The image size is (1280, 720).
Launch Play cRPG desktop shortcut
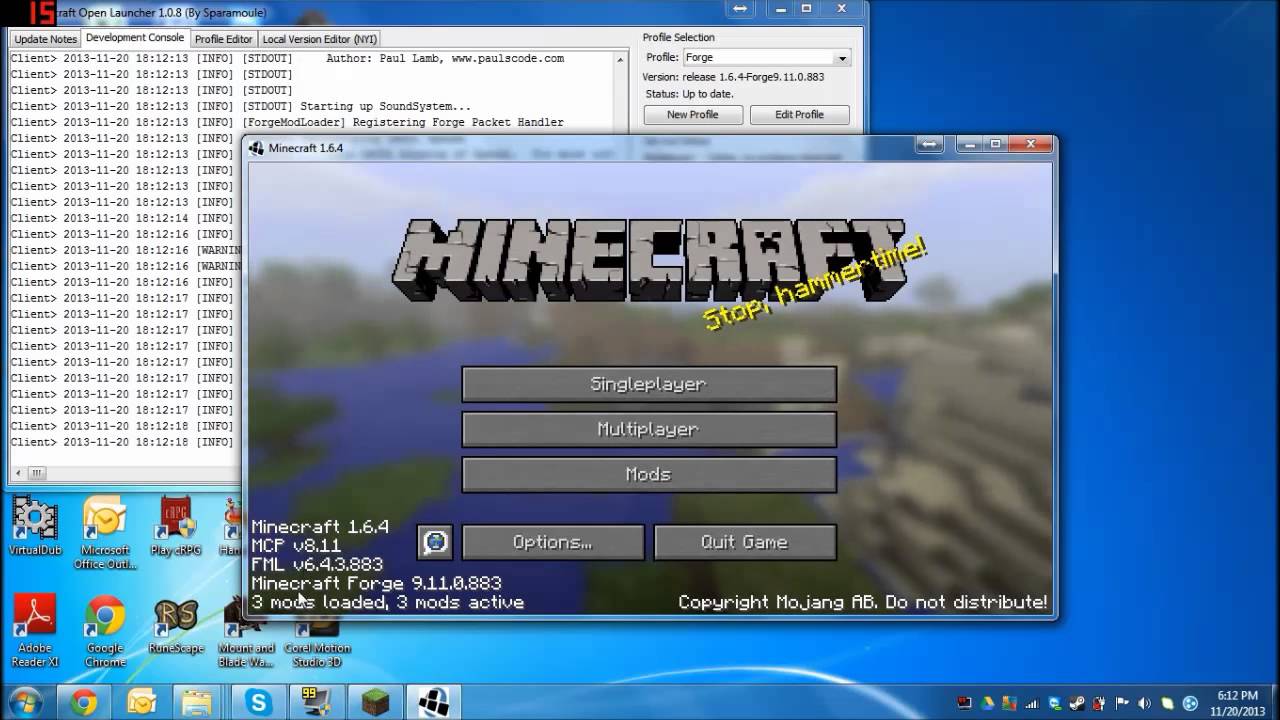pyautogui.click(x=176, y=525)
